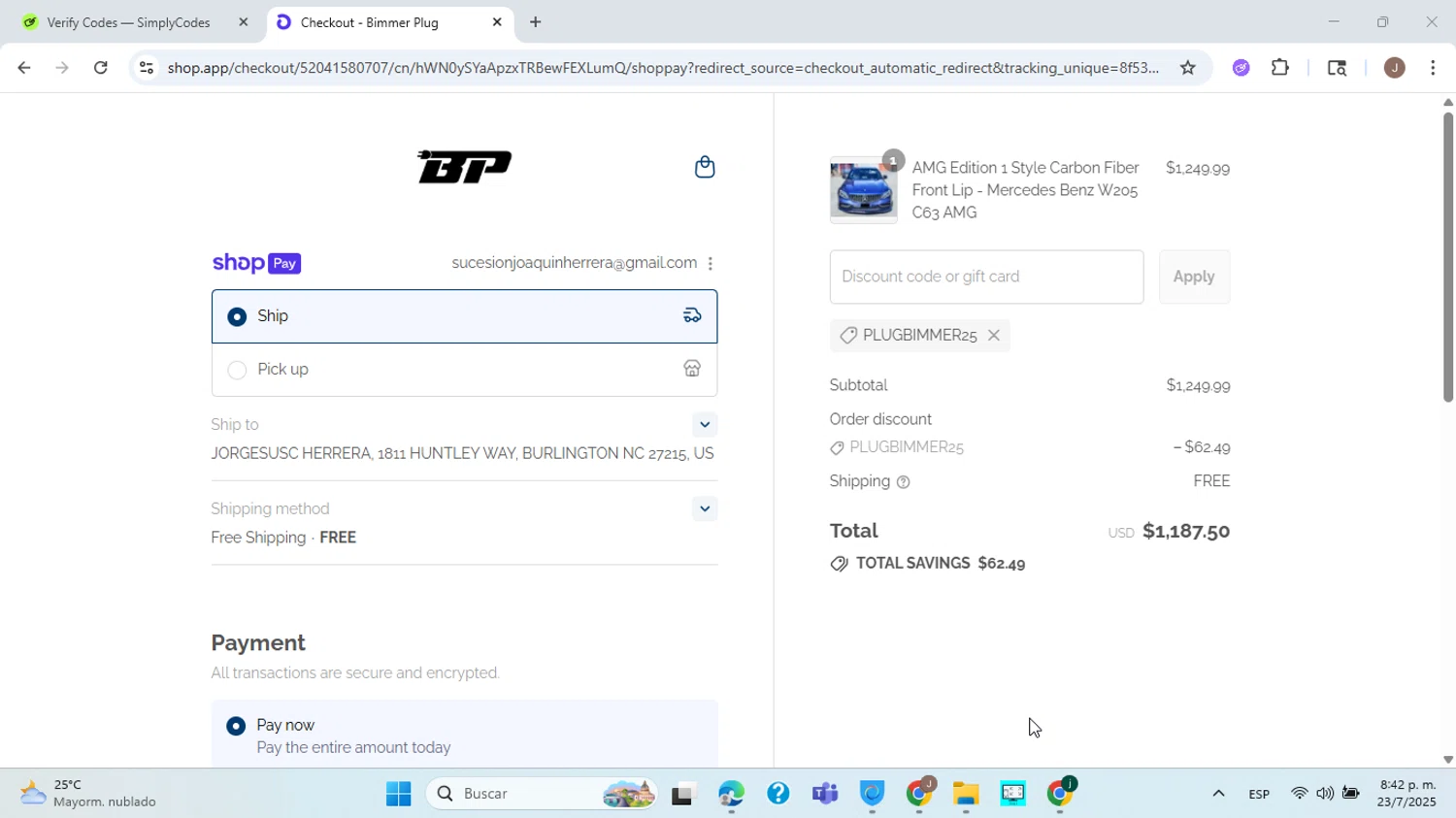Open a new browser tab
This screenshot has height=818, width=1456.
tap(535, 21)
